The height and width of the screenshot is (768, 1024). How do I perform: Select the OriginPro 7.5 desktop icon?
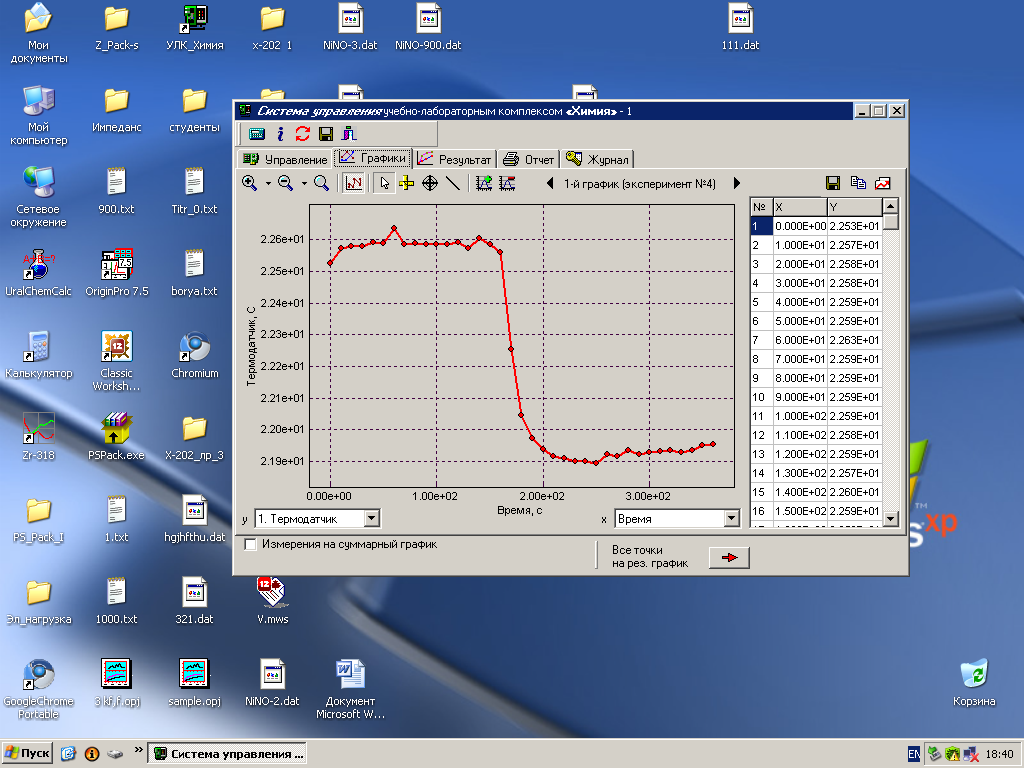point(117,272)
